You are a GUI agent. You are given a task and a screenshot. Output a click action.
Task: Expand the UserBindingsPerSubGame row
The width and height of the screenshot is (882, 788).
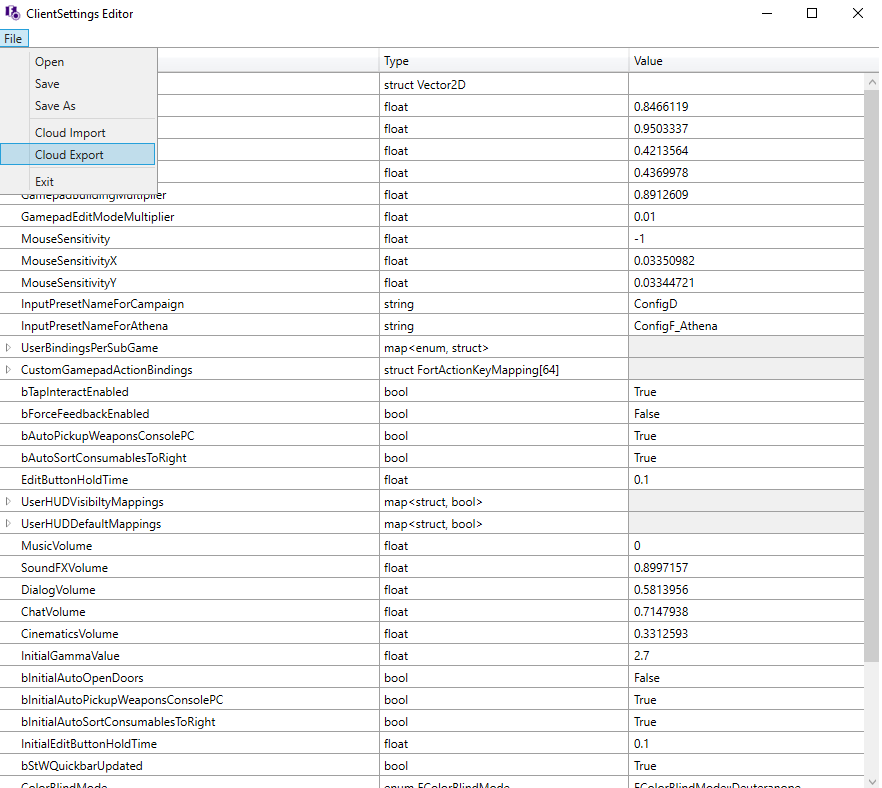tap(8, 348)
